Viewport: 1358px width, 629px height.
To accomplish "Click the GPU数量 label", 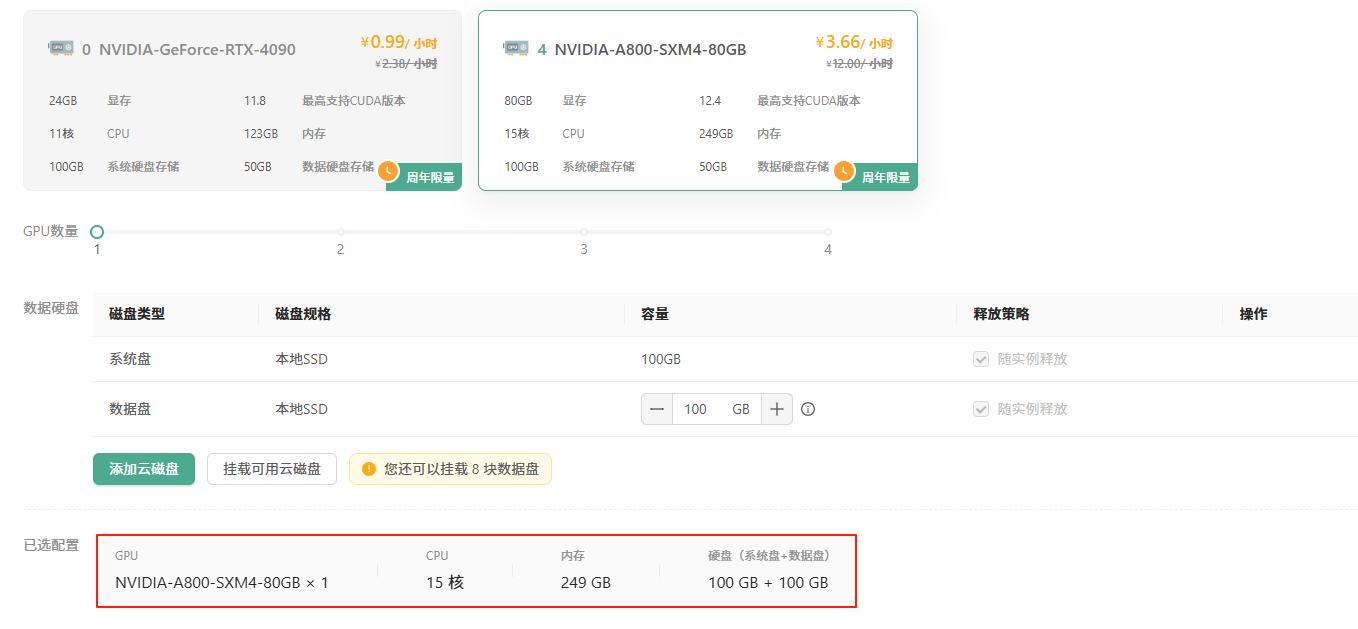I will pyautogui.click(x=51, y=231).
